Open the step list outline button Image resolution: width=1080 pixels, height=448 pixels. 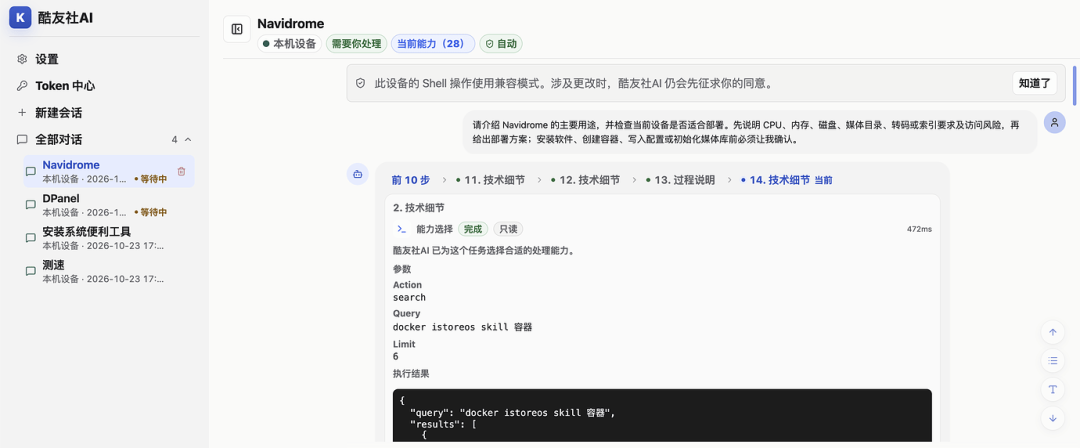coord(1052,360)
